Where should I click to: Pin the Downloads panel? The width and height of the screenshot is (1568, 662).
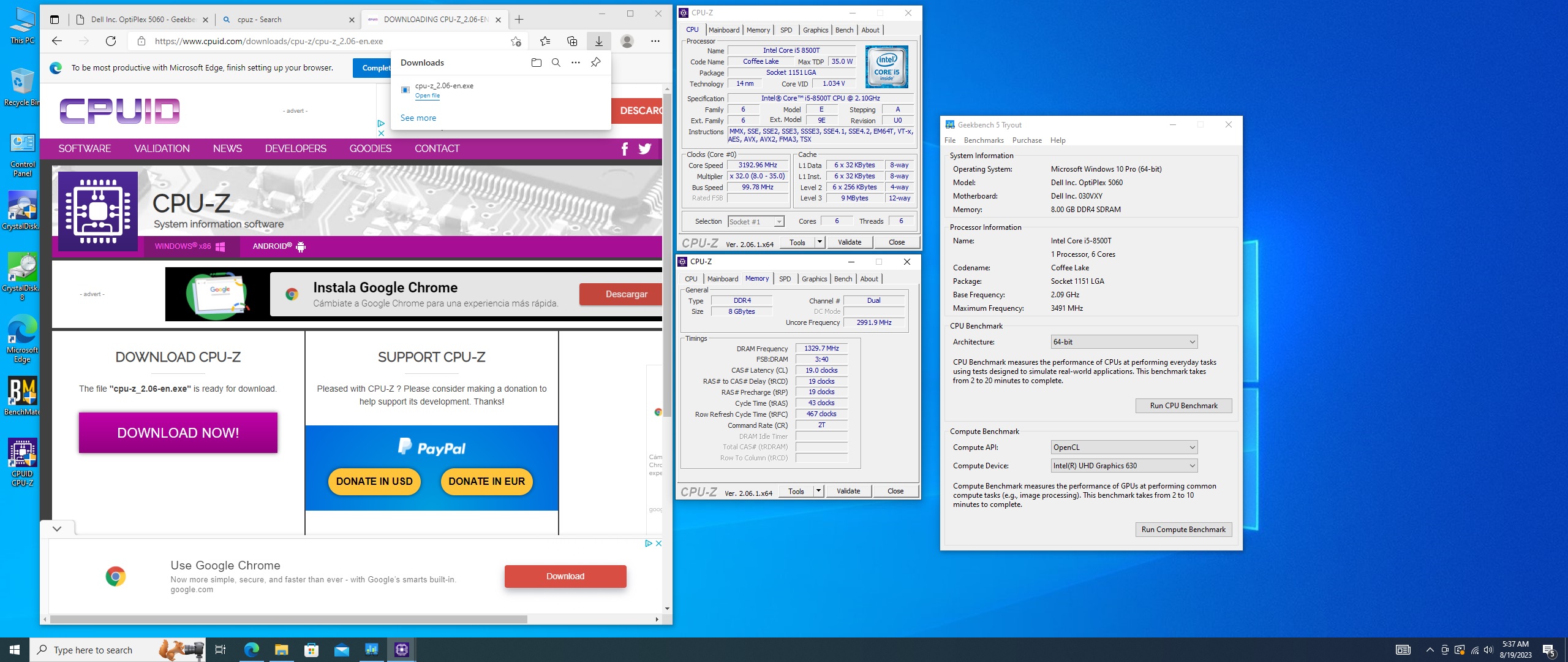pyautogui.click(x=595, y=63)
